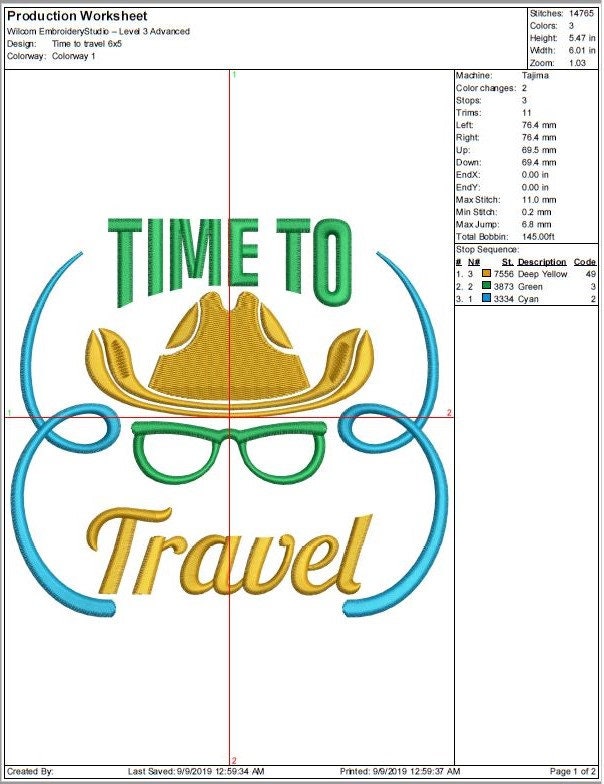The image size is (604, 784).
Task: Click the yellow cowboy hat in design preview
Action: coord(230,354)
